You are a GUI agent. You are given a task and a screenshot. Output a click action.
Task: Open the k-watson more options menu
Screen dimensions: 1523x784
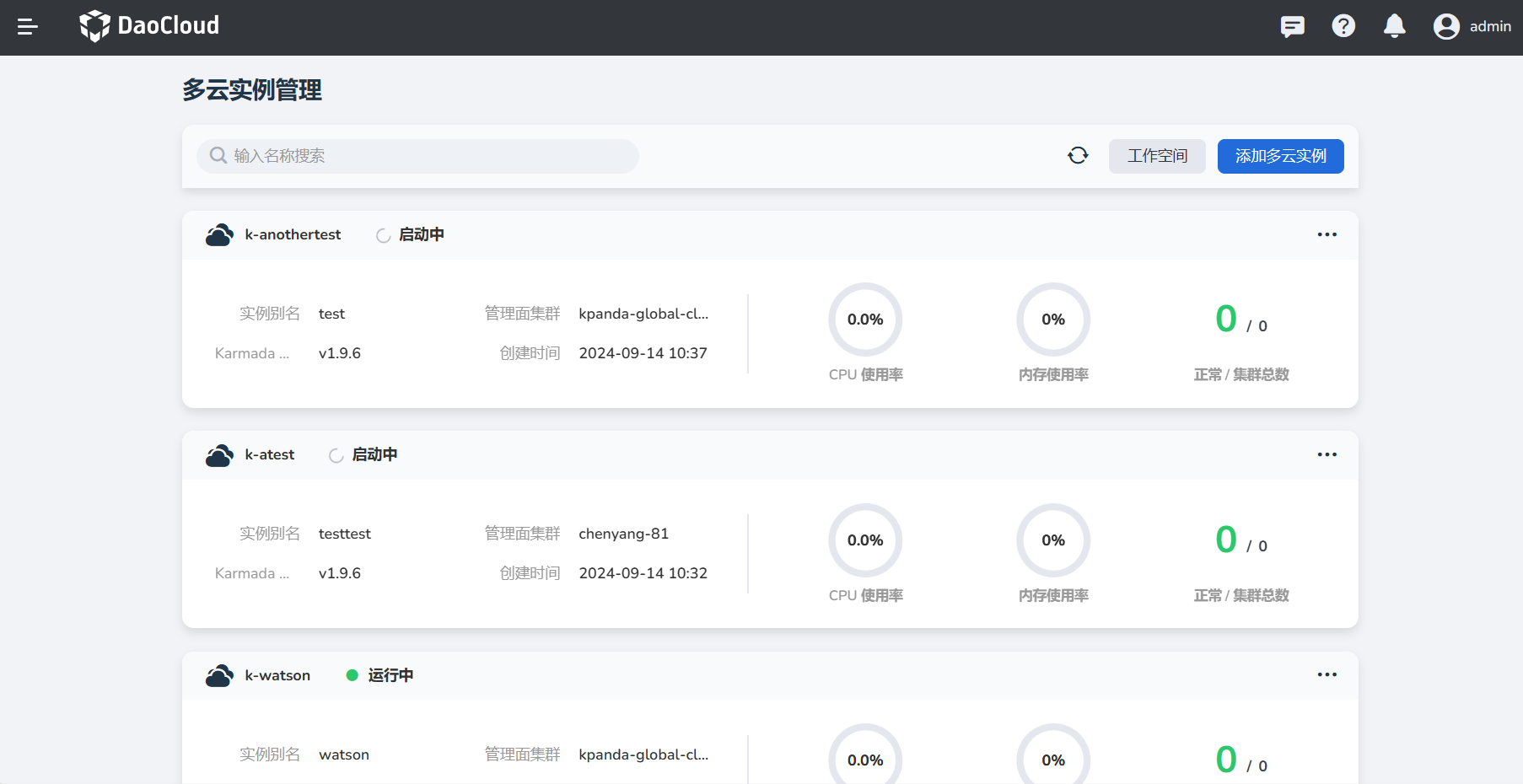[1327, 675]
